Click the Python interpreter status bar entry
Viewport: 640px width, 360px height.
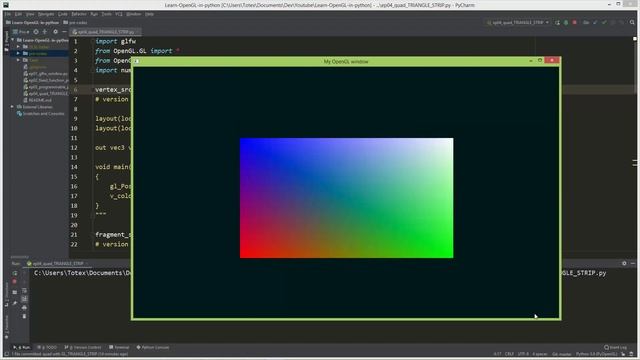[x=597, y=354]
